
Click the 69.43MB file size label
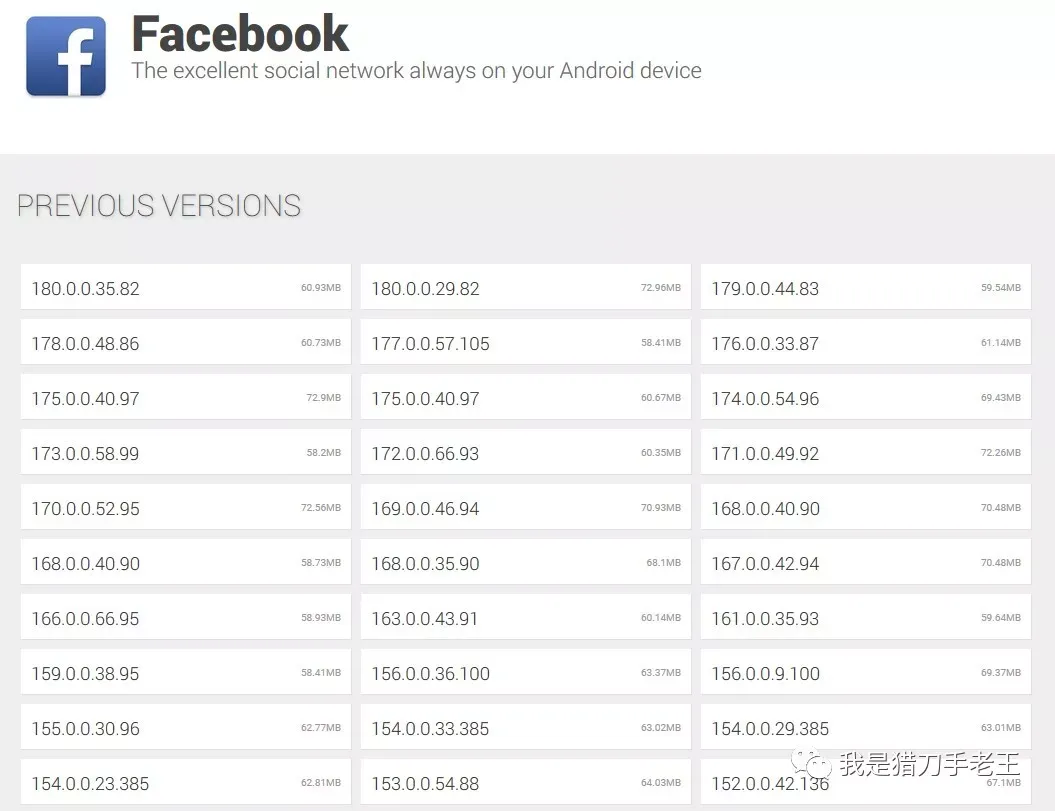point(1001,398)
